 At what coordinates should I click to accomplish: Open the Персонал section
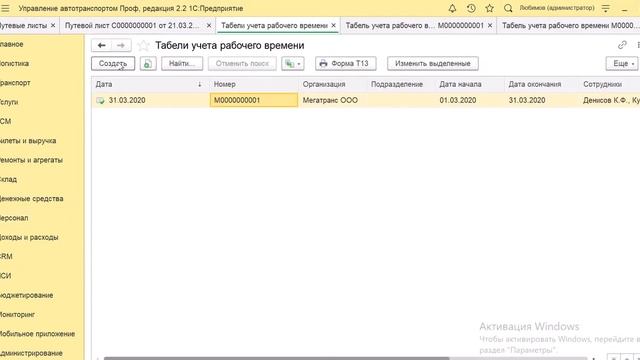click(x=14, y=218)
